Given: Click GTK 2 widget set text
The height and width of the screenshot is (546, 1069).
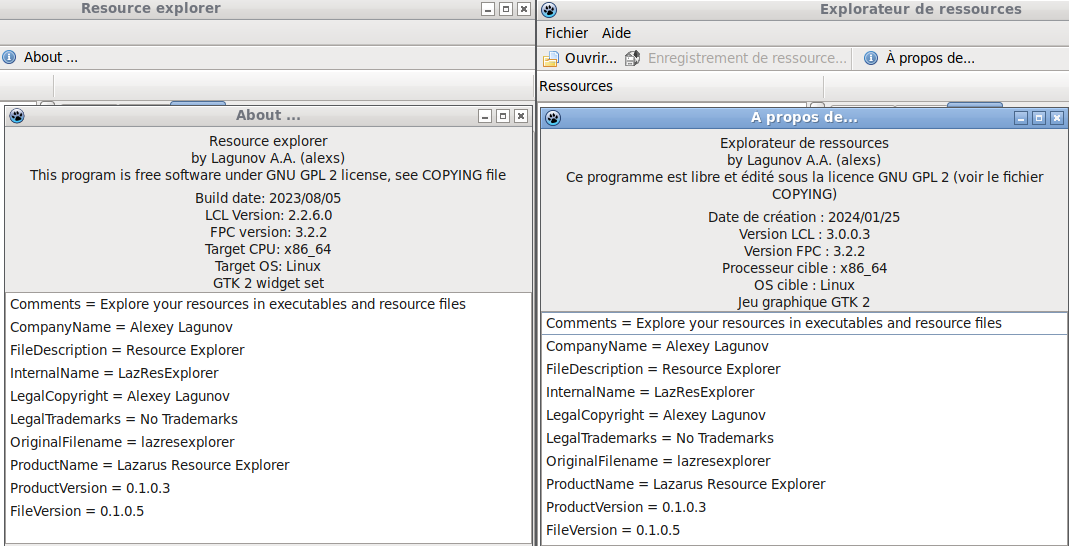Looking at the screenshot, I should point(268,283).
